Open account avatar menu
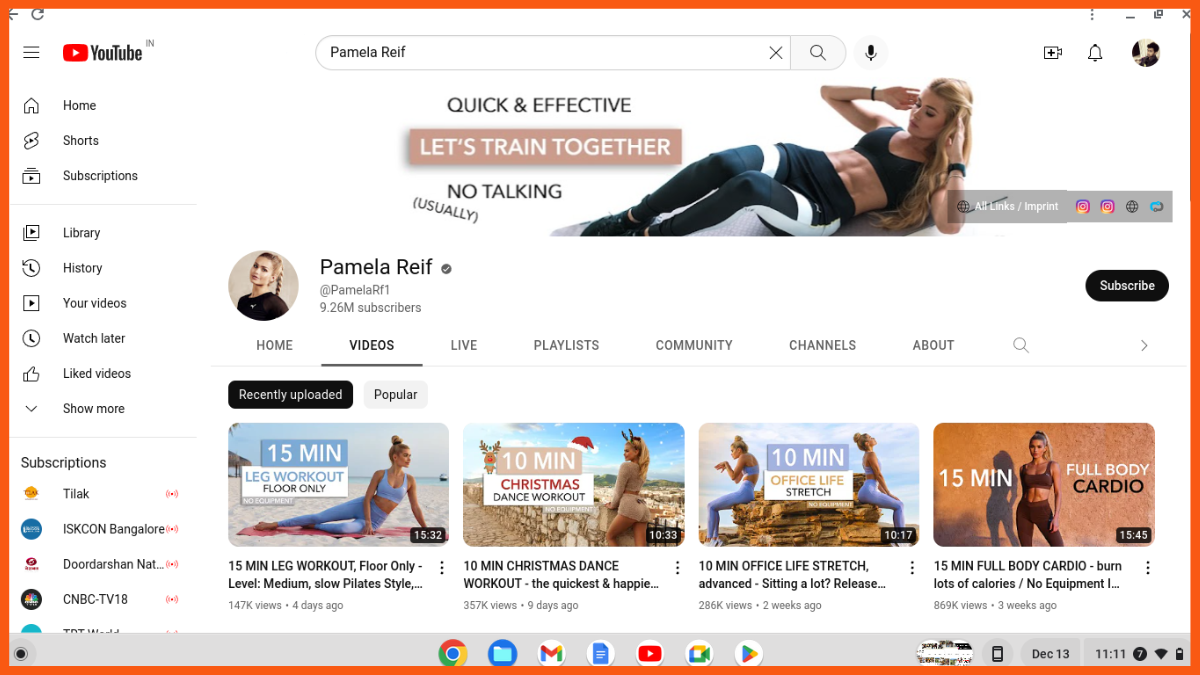This screenshot has height=675, width=1200. click(1145, 53)
